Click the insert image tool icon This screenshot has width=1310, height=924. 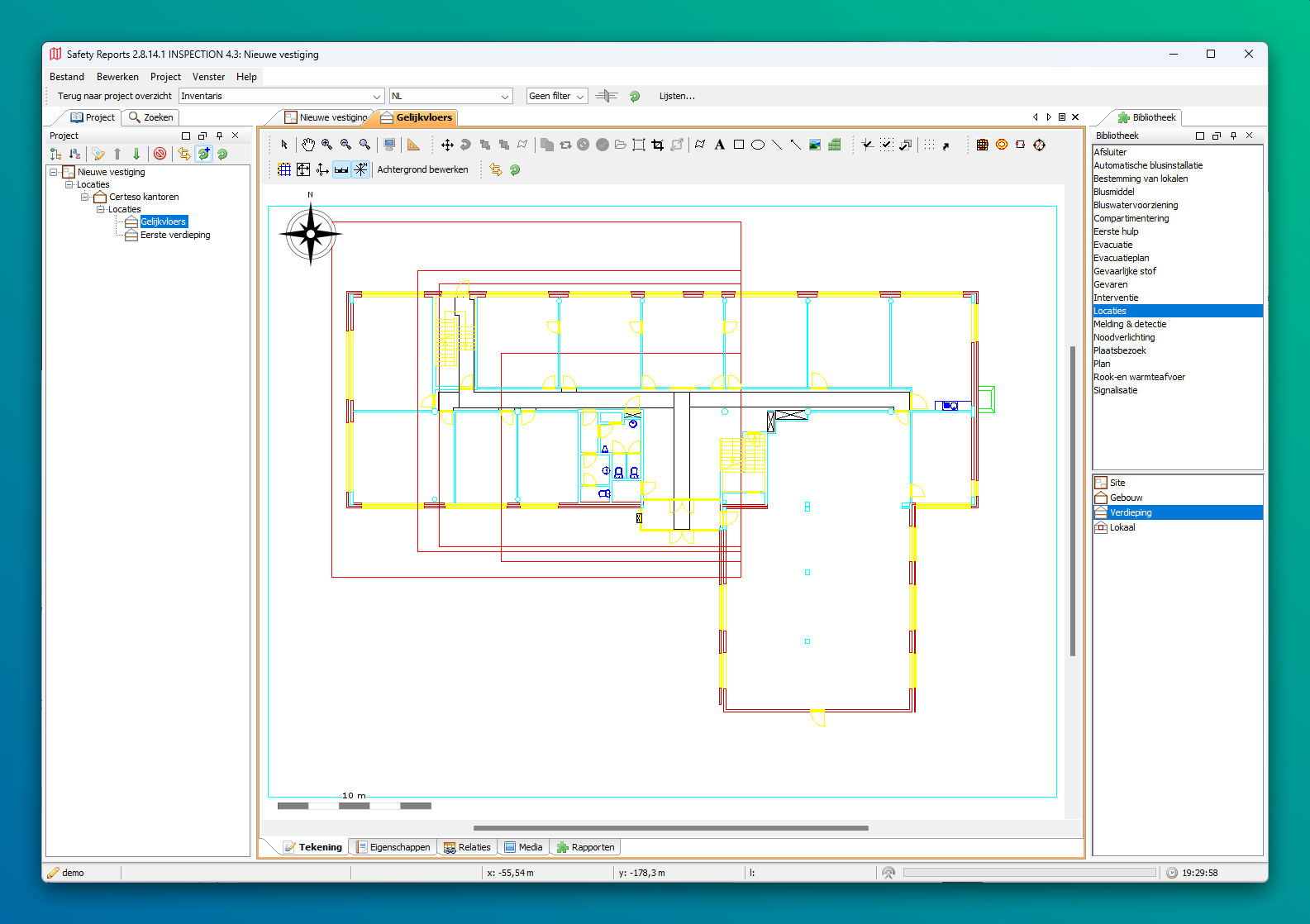(x=815, y=145)
